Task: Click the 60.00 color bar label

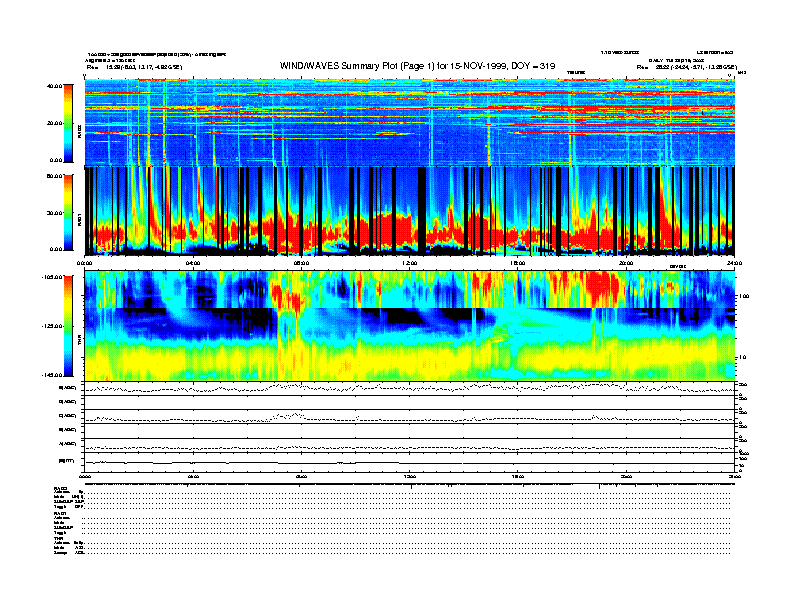Action: [x=55, y=176]
